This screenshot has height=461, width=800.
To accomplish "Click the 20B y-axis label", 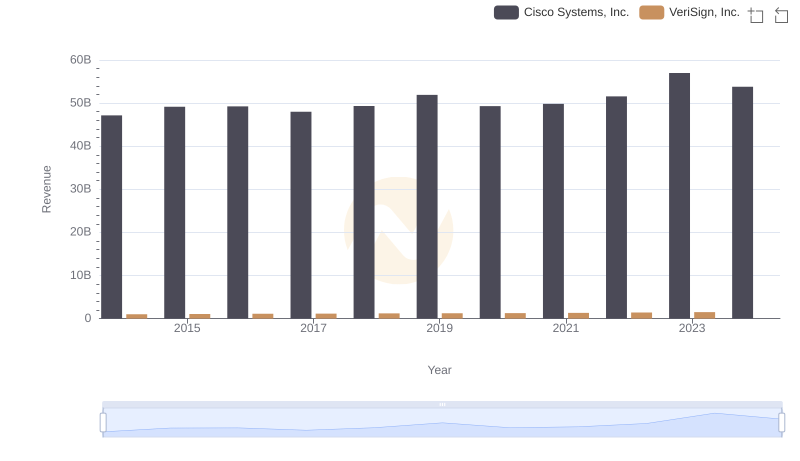I will coord(81,232).
